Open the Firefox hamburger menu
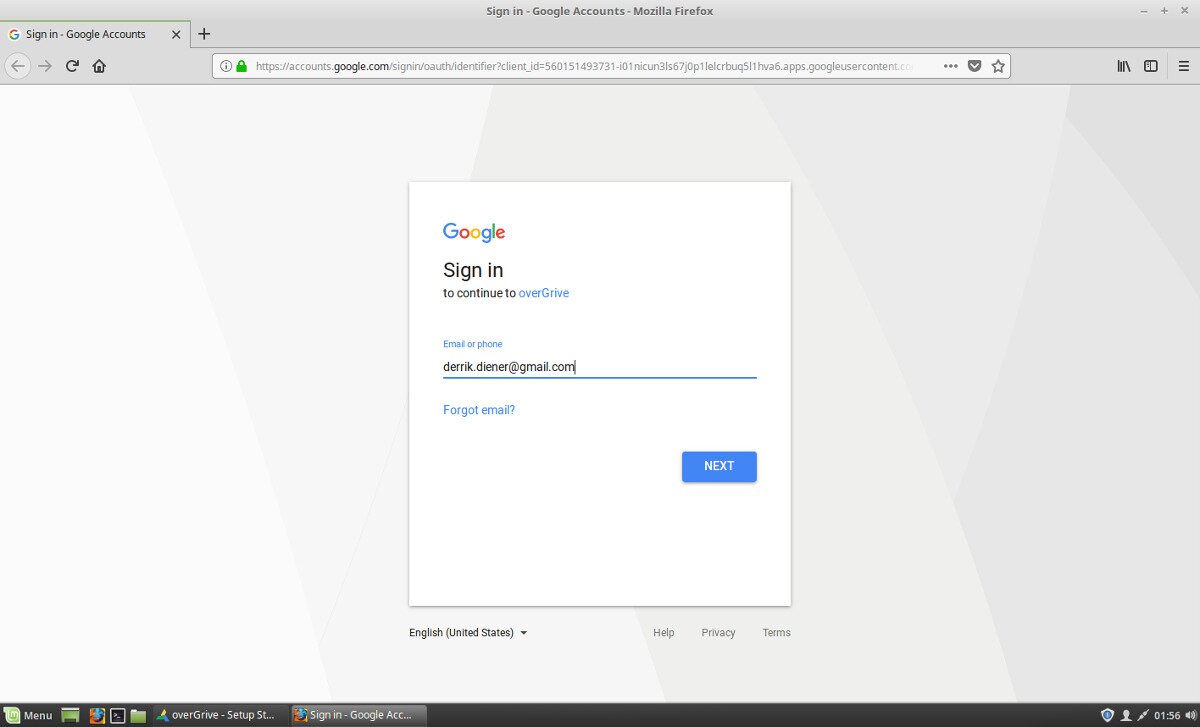 (1184, 66)
